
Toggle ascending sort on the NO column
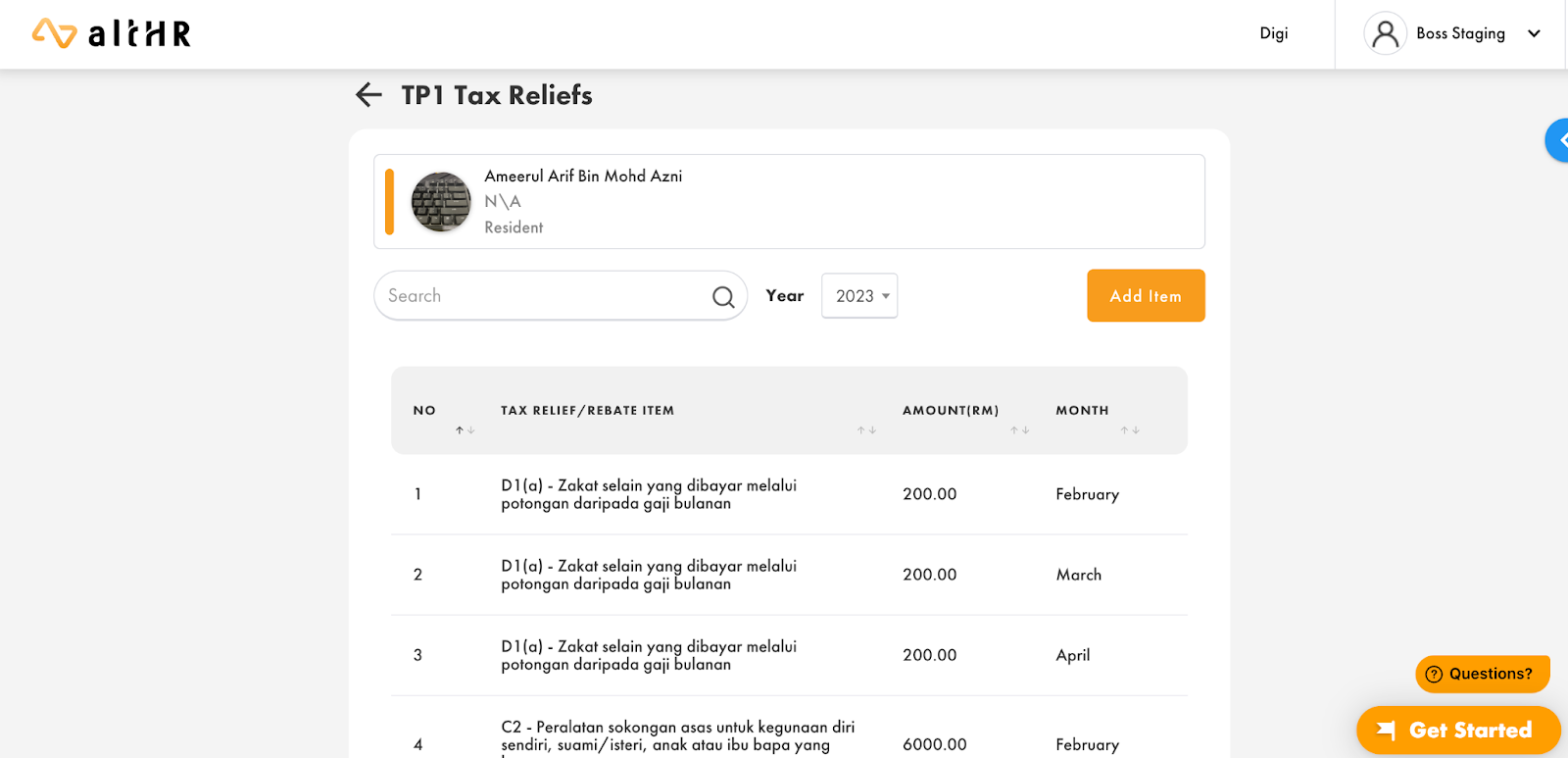point(459,430)
